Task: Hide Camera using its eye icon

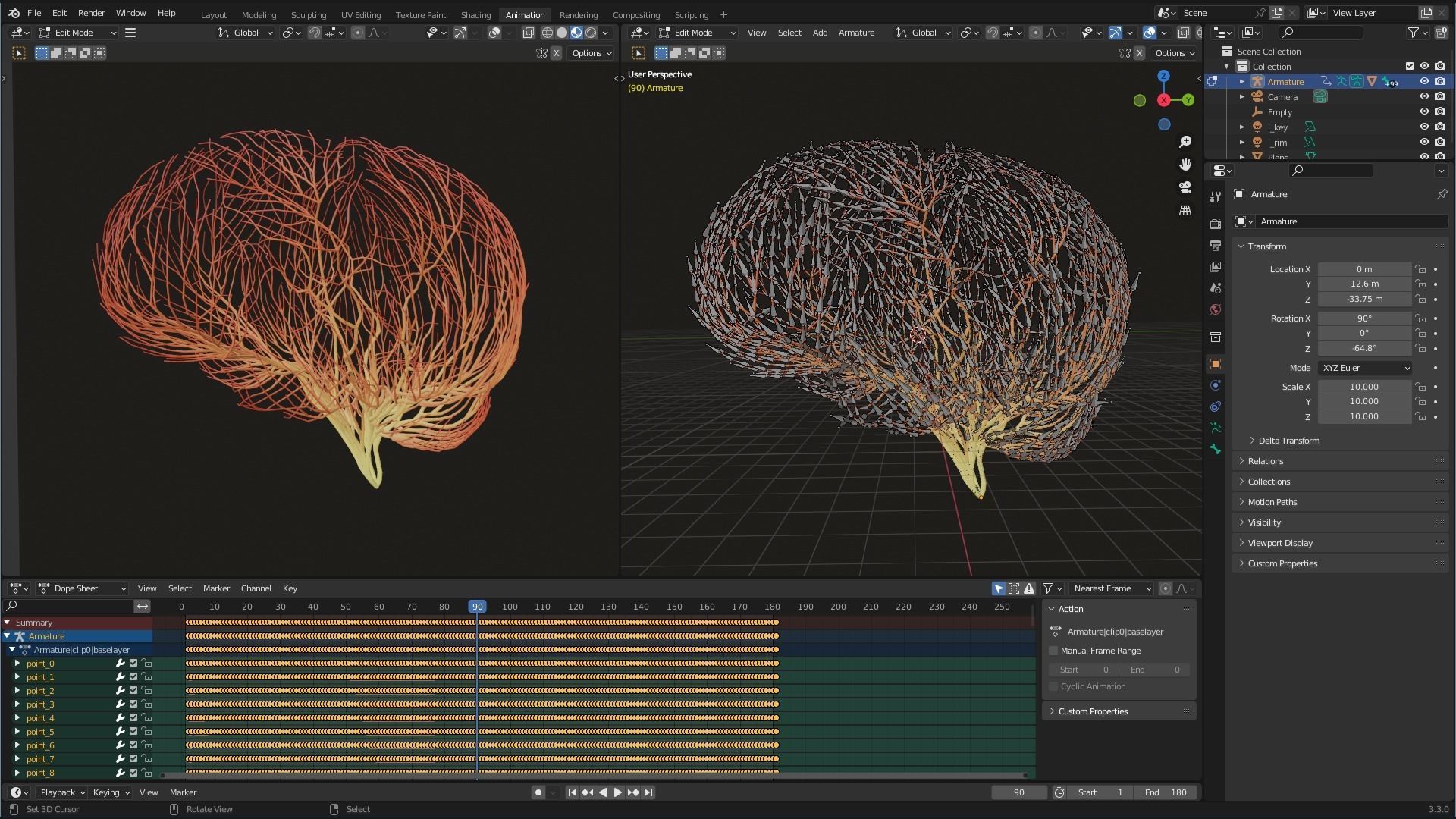Action: click(x=1424, y=97)
